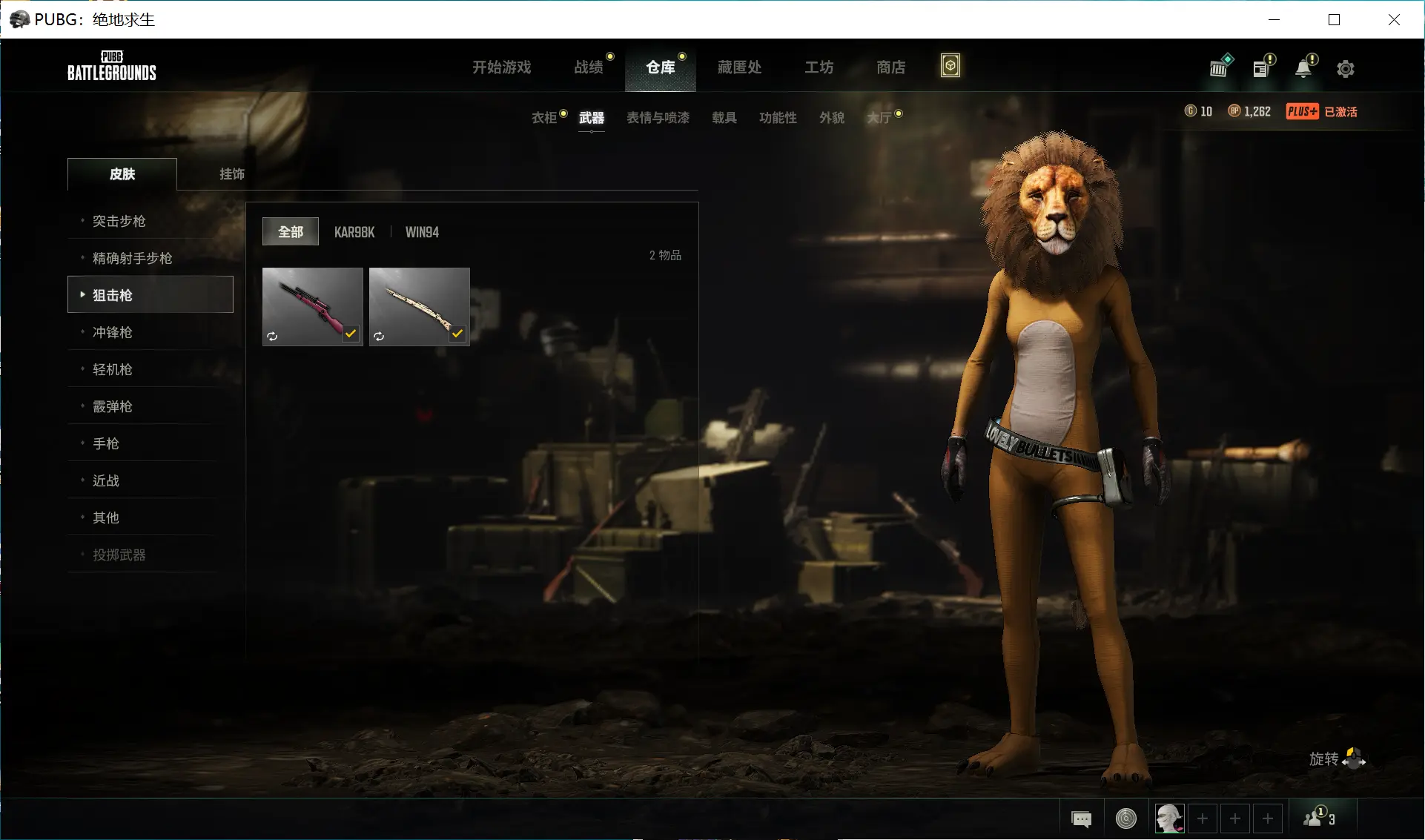The height and width of the screenshot is (840, 1425).
Task: Click the first empty team slot plus
Action: click(x=1203, y=818)
